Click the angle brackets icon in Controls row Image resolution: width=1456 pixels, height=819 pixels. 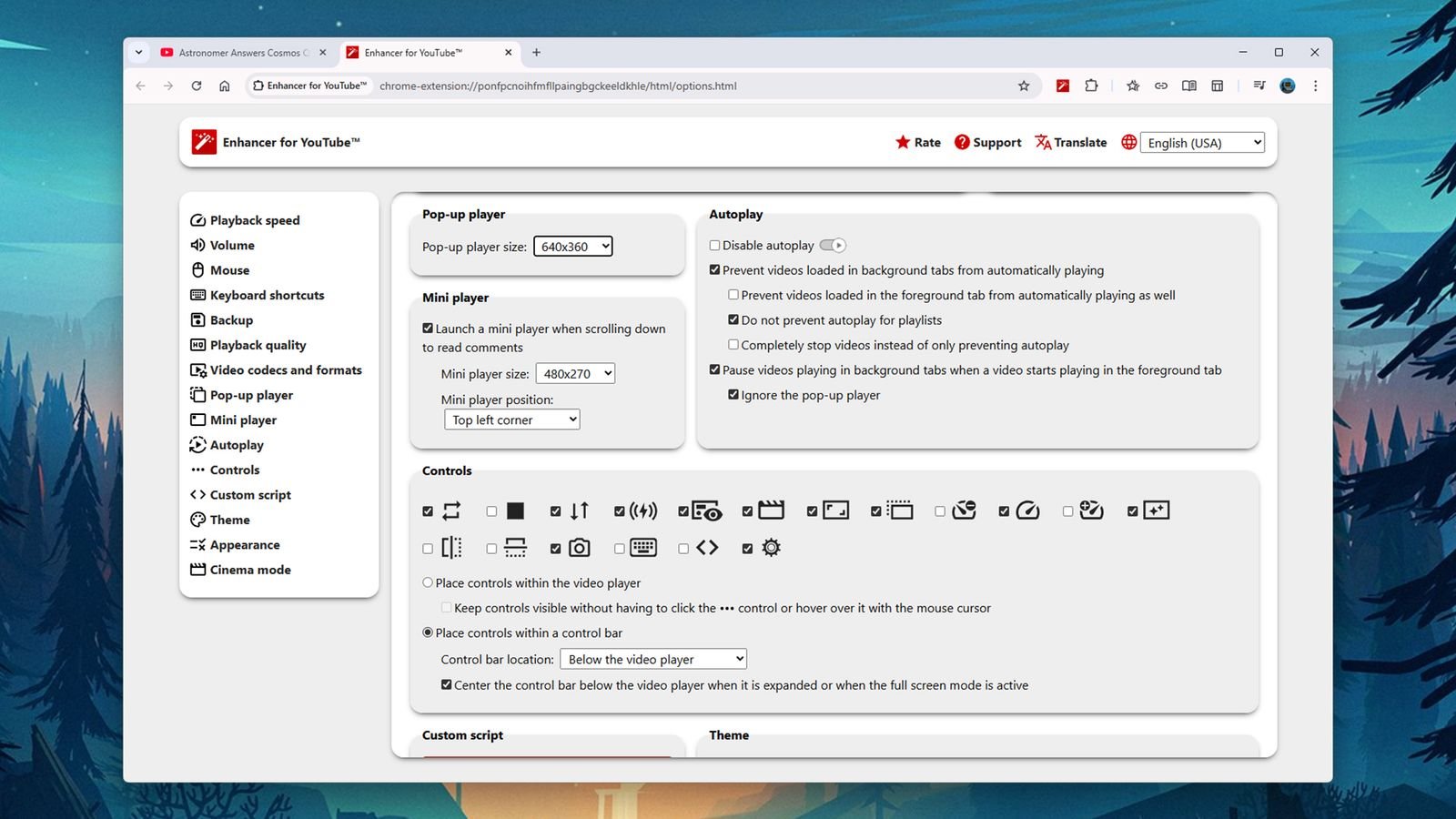(x=707, y=547)
